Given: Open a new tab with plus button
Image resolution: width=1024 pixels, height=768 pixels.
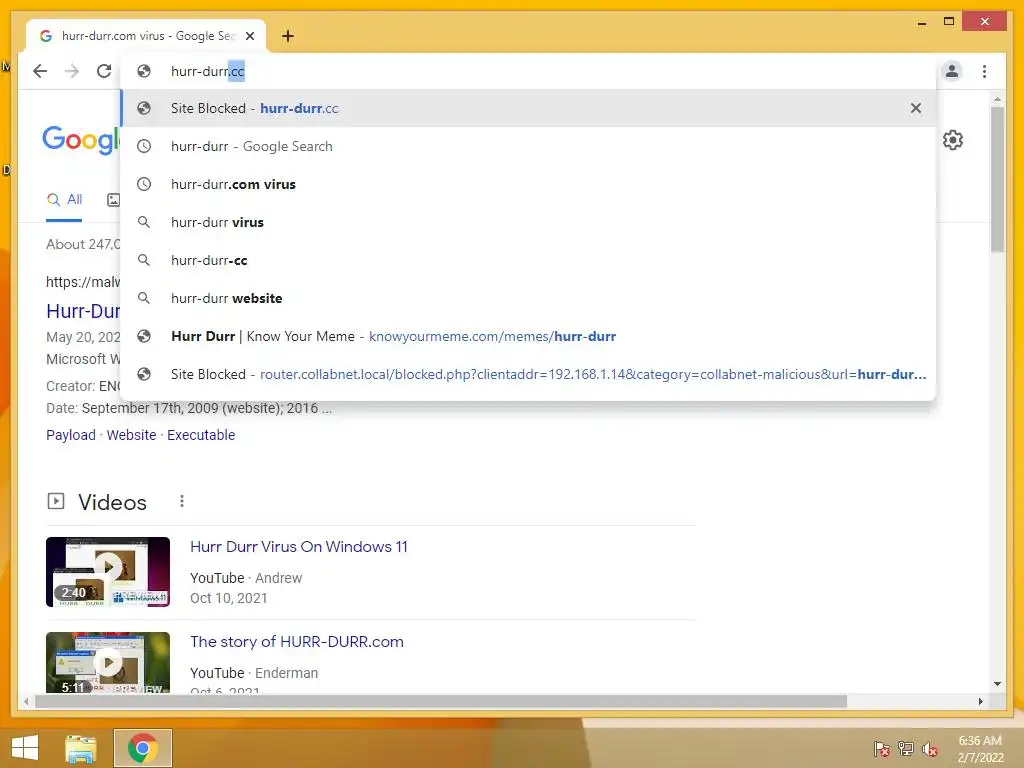Looking at the screenshot, I should tap(288, 36).
